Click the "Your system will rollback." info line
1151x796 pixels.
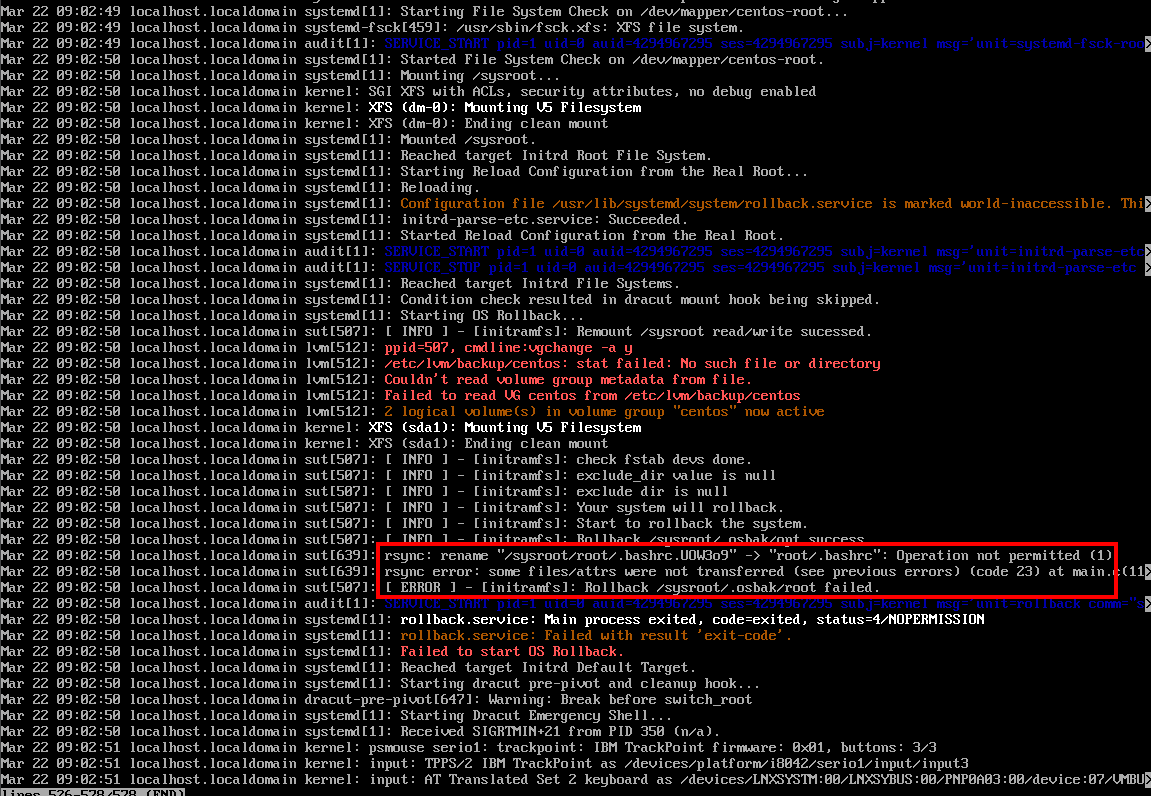(x=680, y=507)
